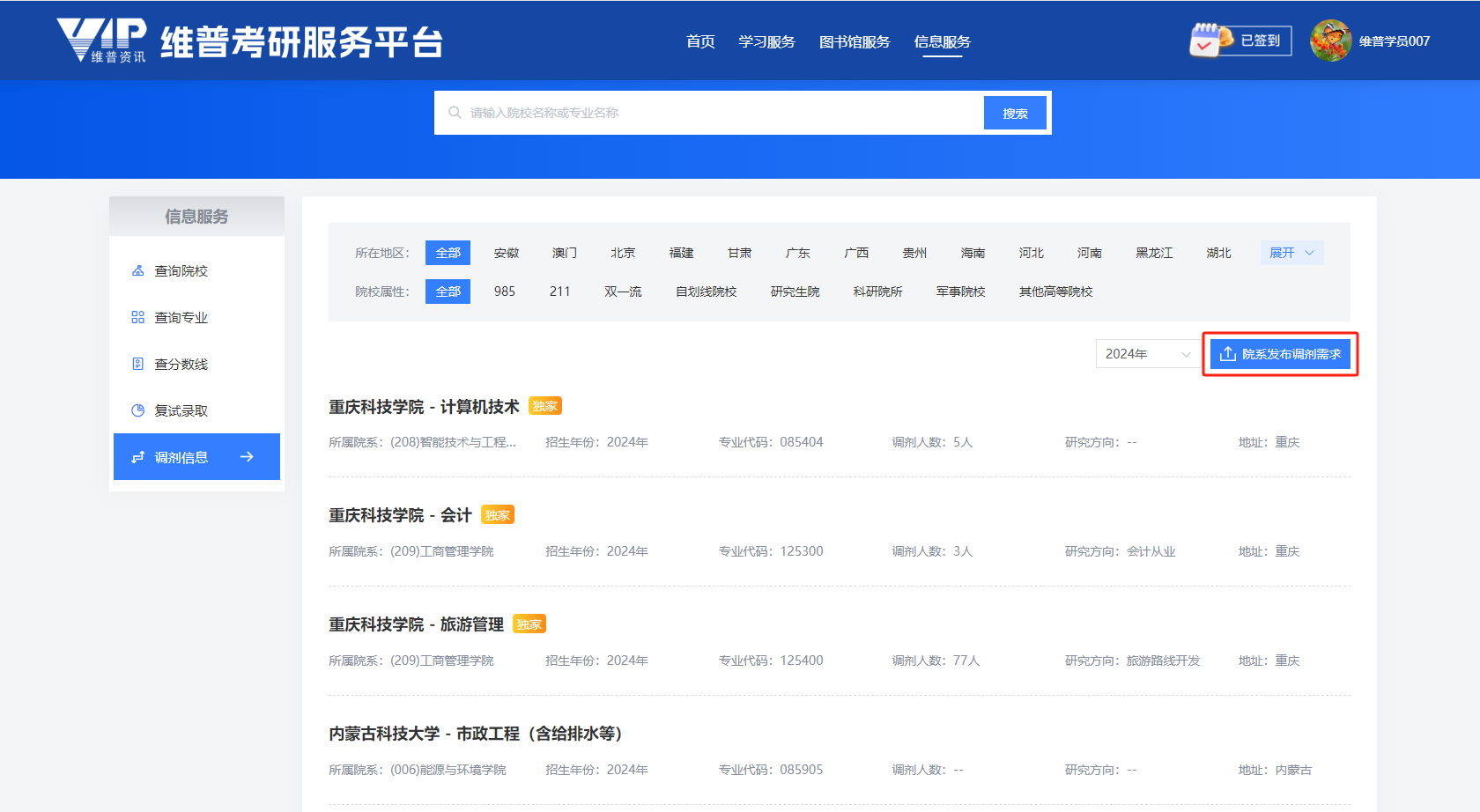Open the 2024年 year dropdown
The height and width of the screenshot is (812, 1480).
click(x=1147, y=354)
